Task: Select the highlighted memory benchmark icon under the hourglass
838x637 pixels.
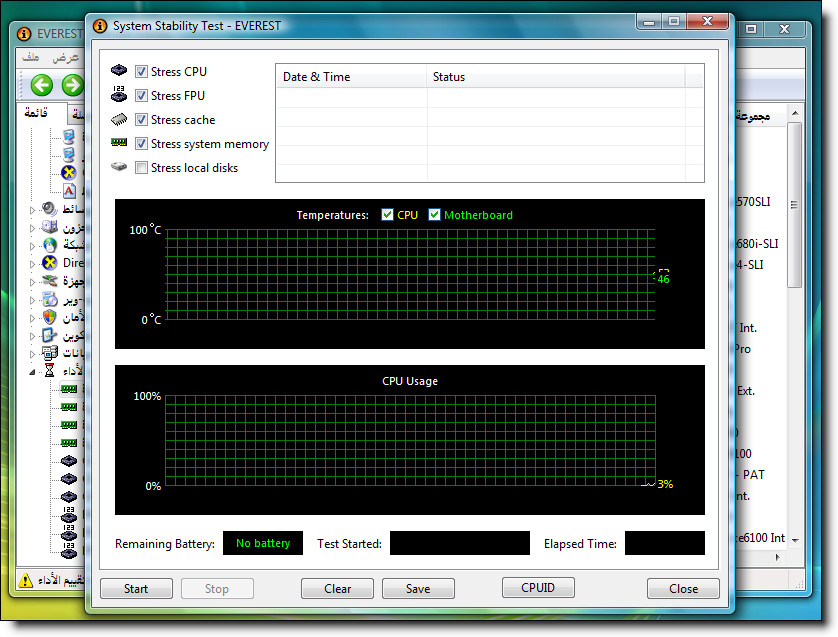Action: click(69, 389)
